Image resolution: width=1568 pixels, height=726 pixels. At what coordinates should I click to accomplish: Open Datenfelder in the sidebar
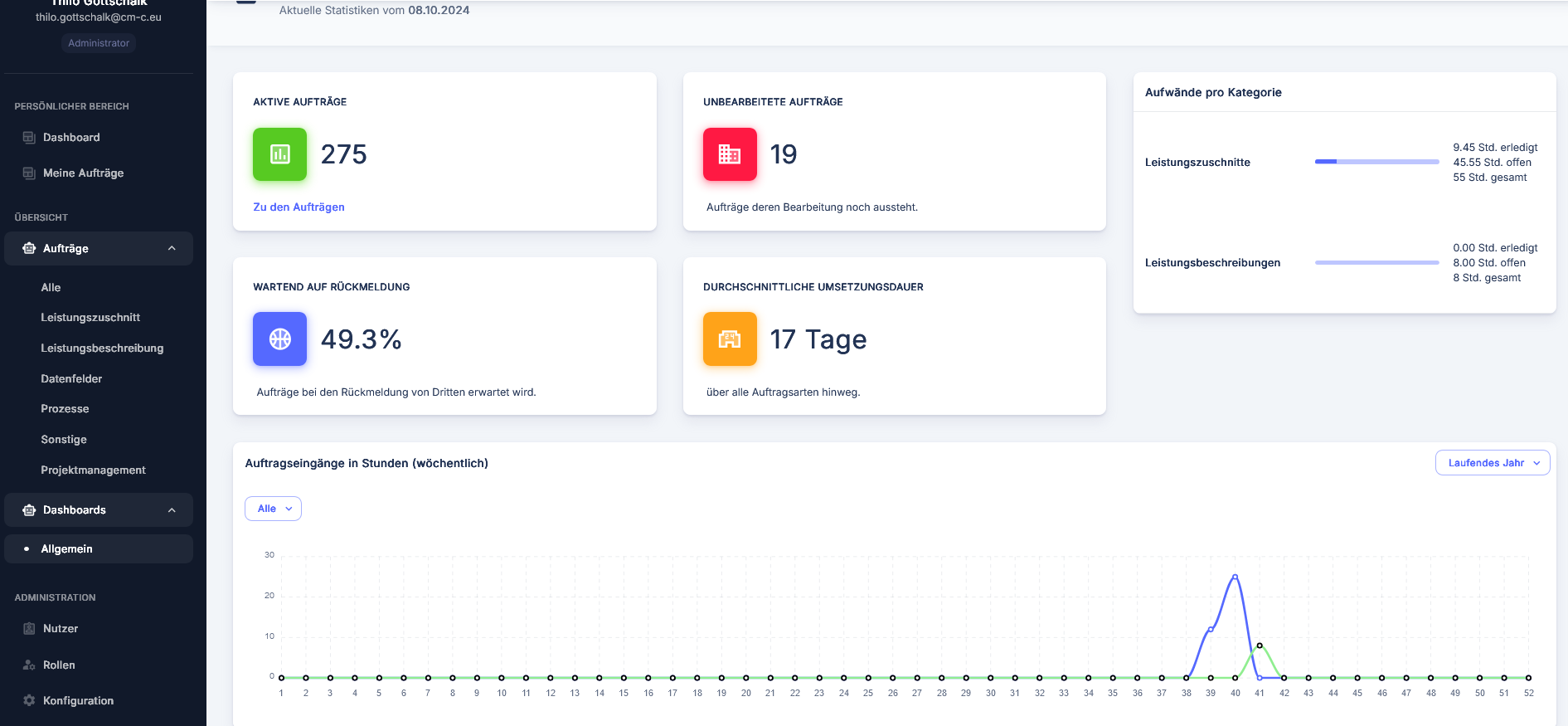(71, 379)
